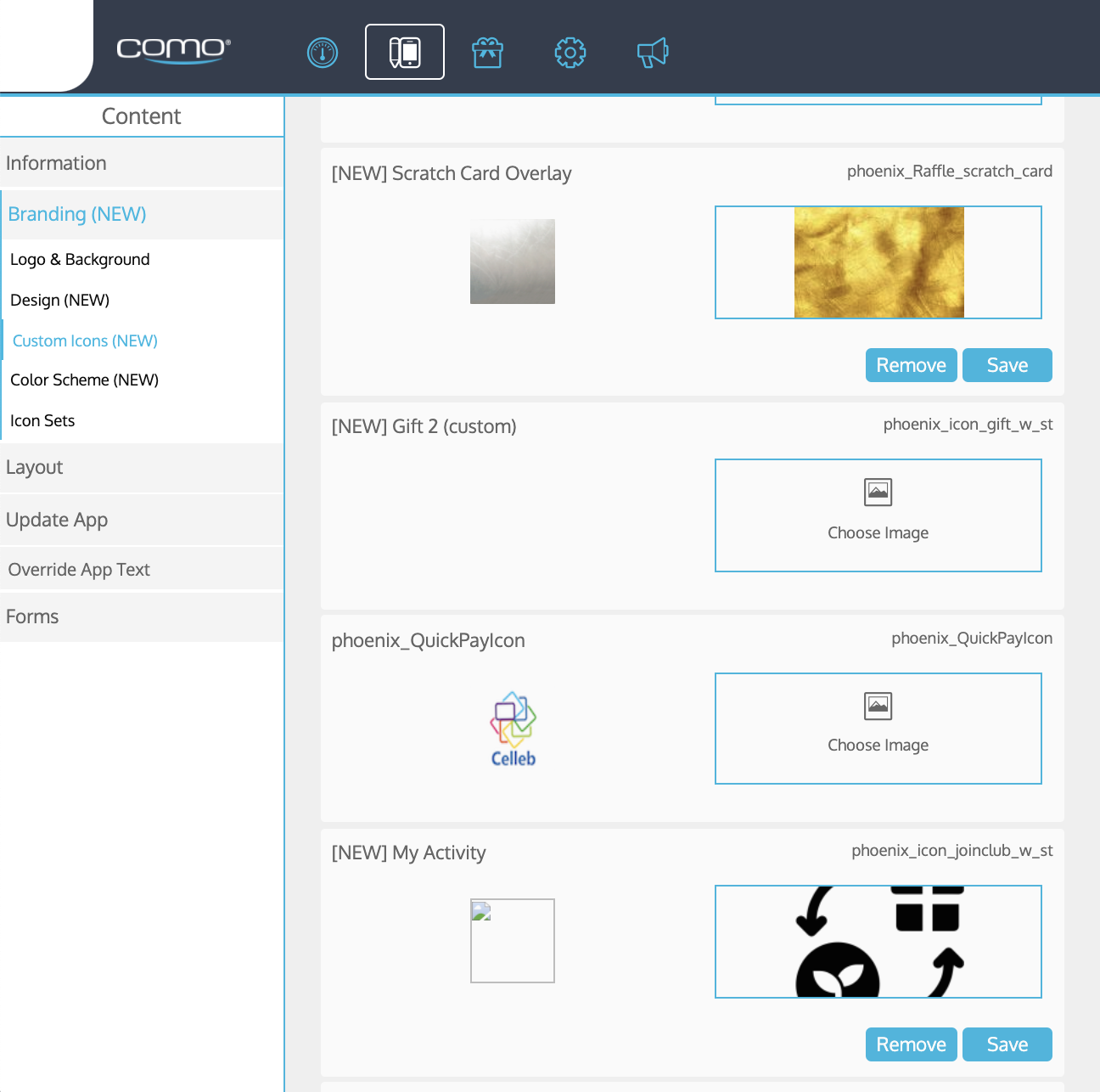
Task: Click the Como logo
Action: click(173, 50)
